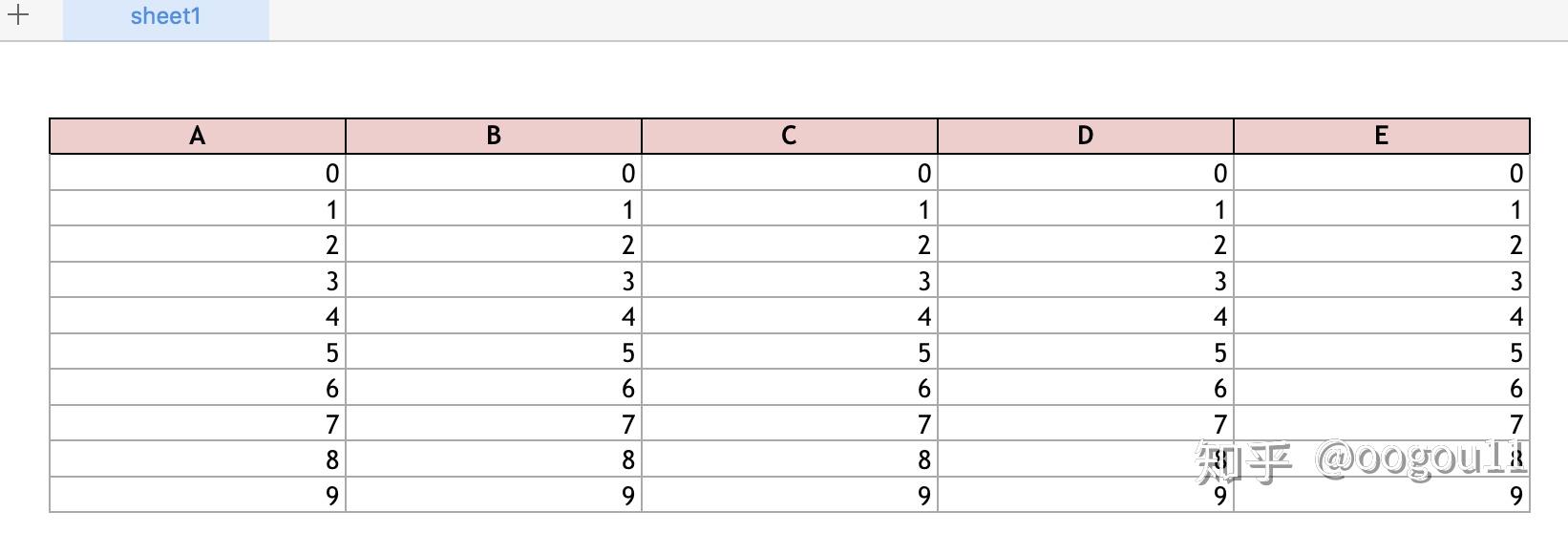Click cell with 7 in column C

coord(789,424)
